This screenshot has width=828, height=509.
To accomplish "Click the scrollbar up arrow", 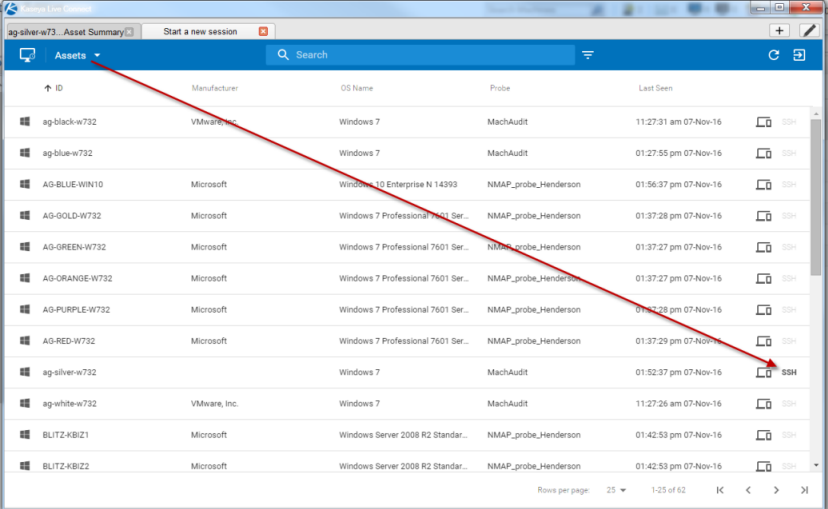I will tap(816, 114).
